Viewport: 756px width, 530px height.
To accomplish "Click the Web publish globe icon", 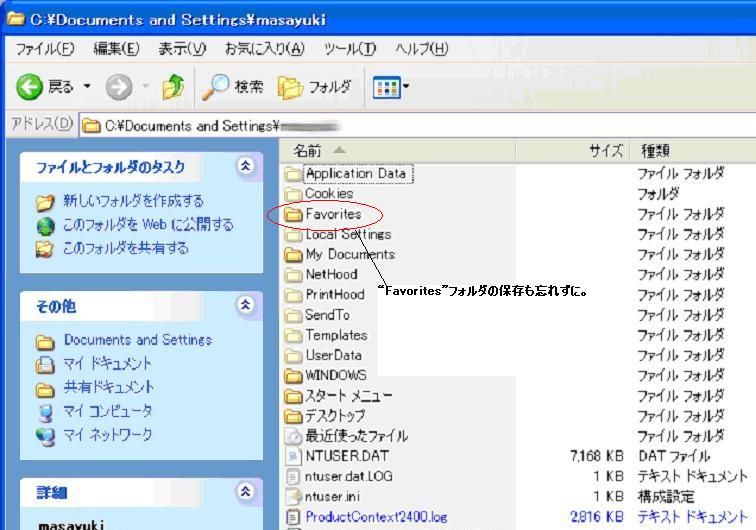I will coord(45,226).
